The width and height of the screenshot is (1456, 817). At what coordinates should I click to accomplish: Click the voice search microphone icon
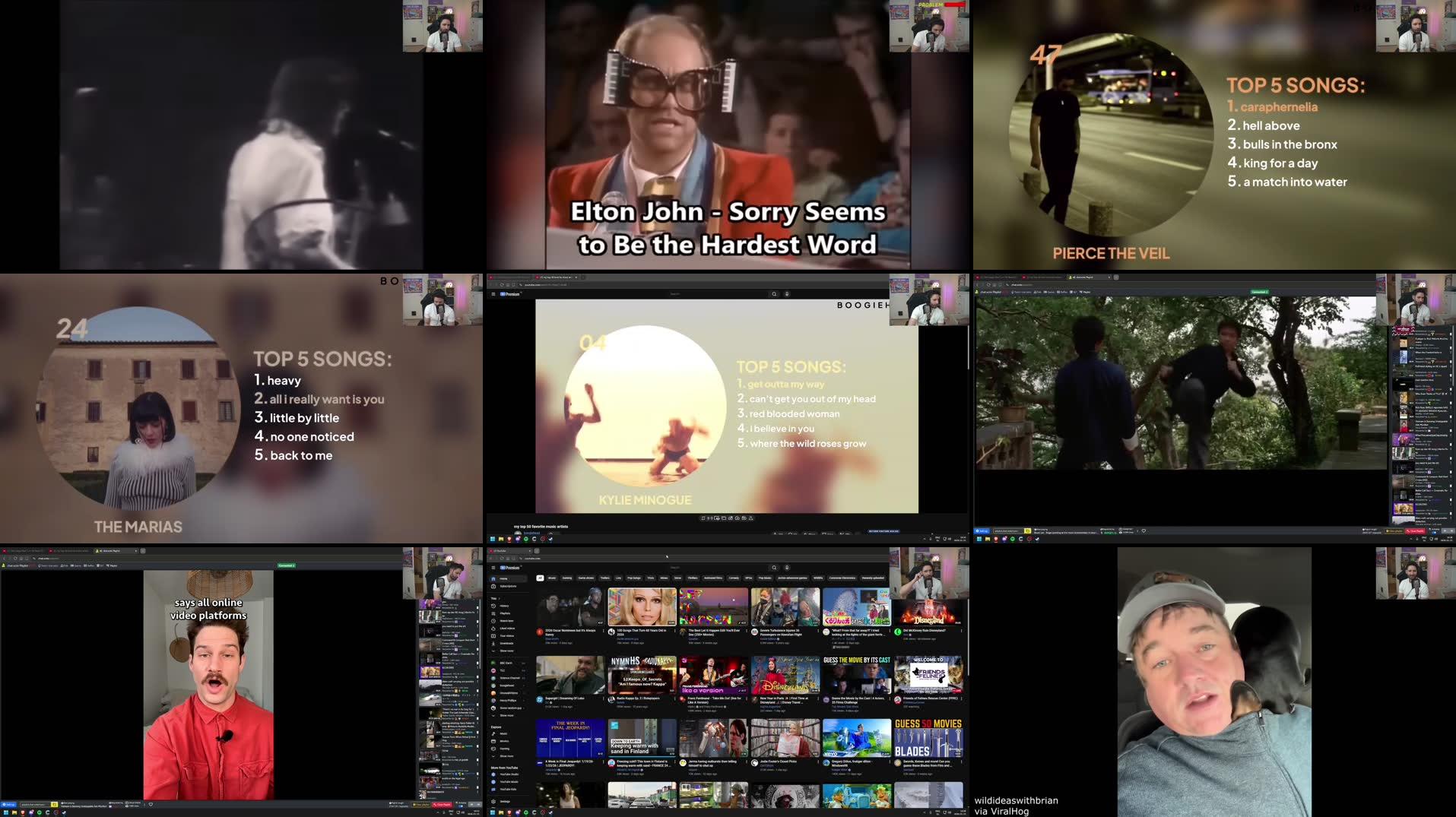(x=786, y=567)
